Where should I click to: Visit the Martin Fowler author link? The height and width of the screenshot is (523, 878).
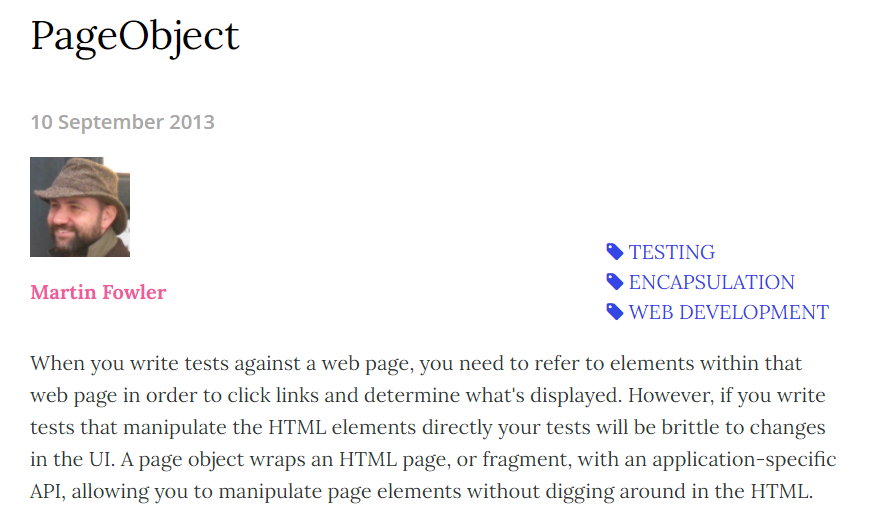click(x=98, y=292)
